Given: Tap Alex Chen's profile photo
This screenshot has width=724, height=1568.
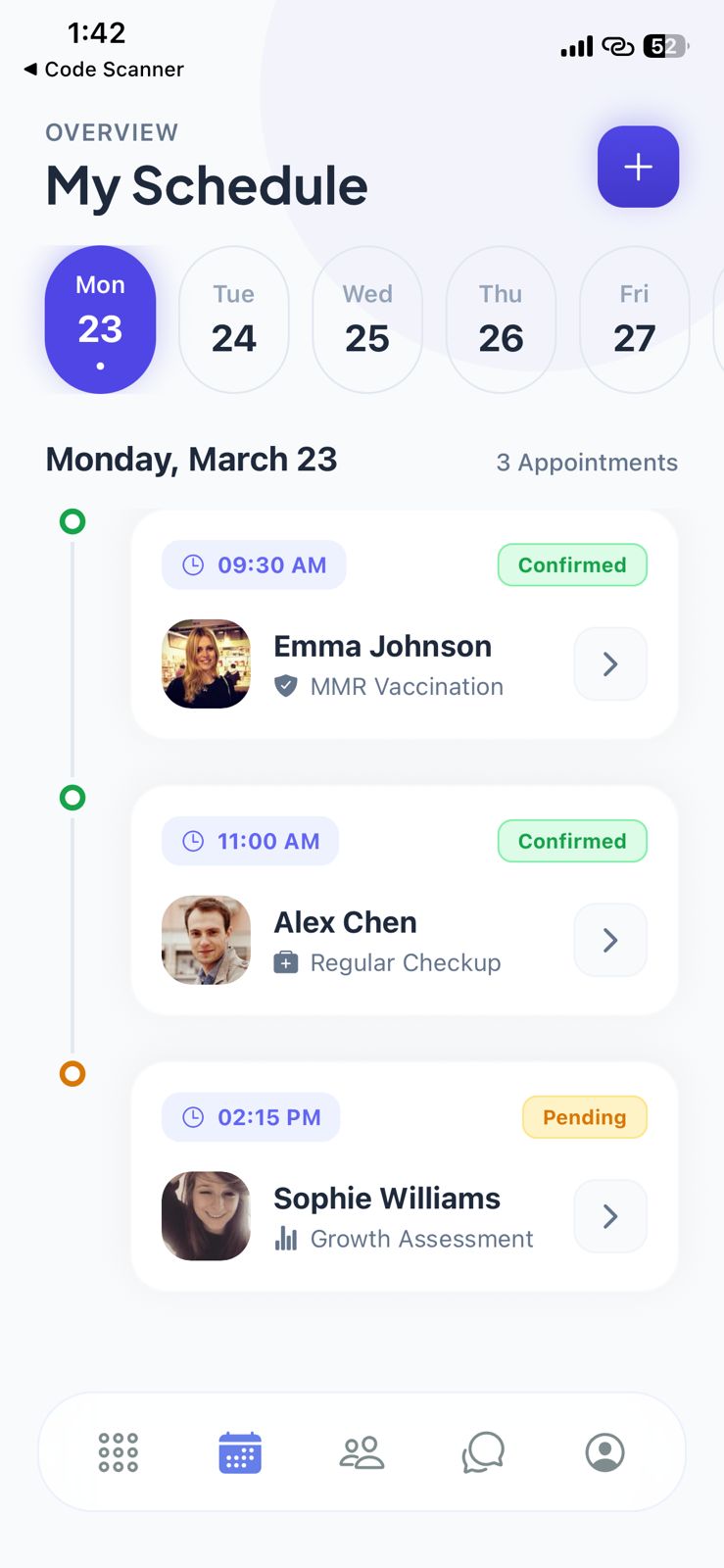Looking at the screenshot, I should coord(206,940).
